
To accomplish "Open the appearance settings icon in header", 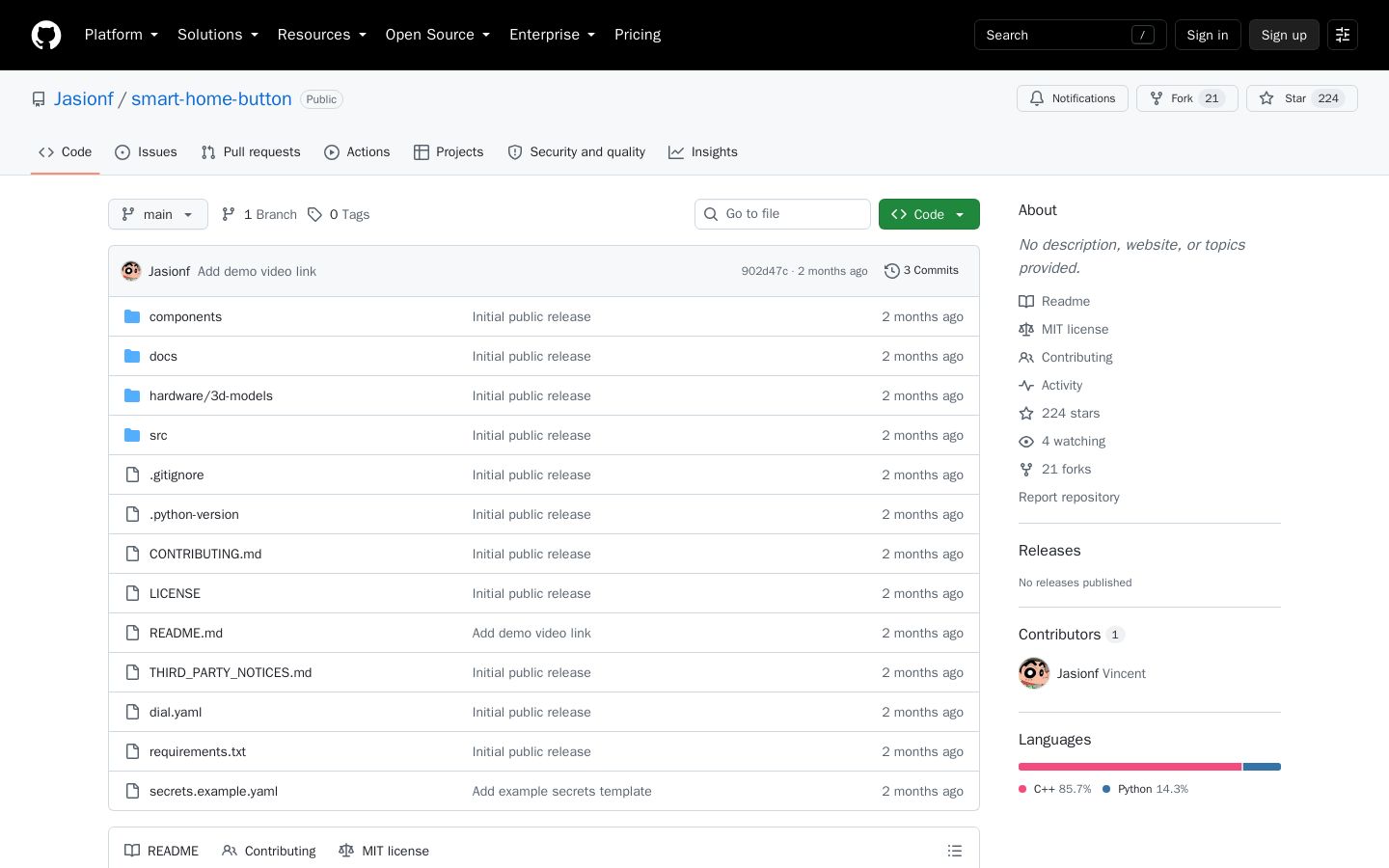I will click(x=1343, y=35).
